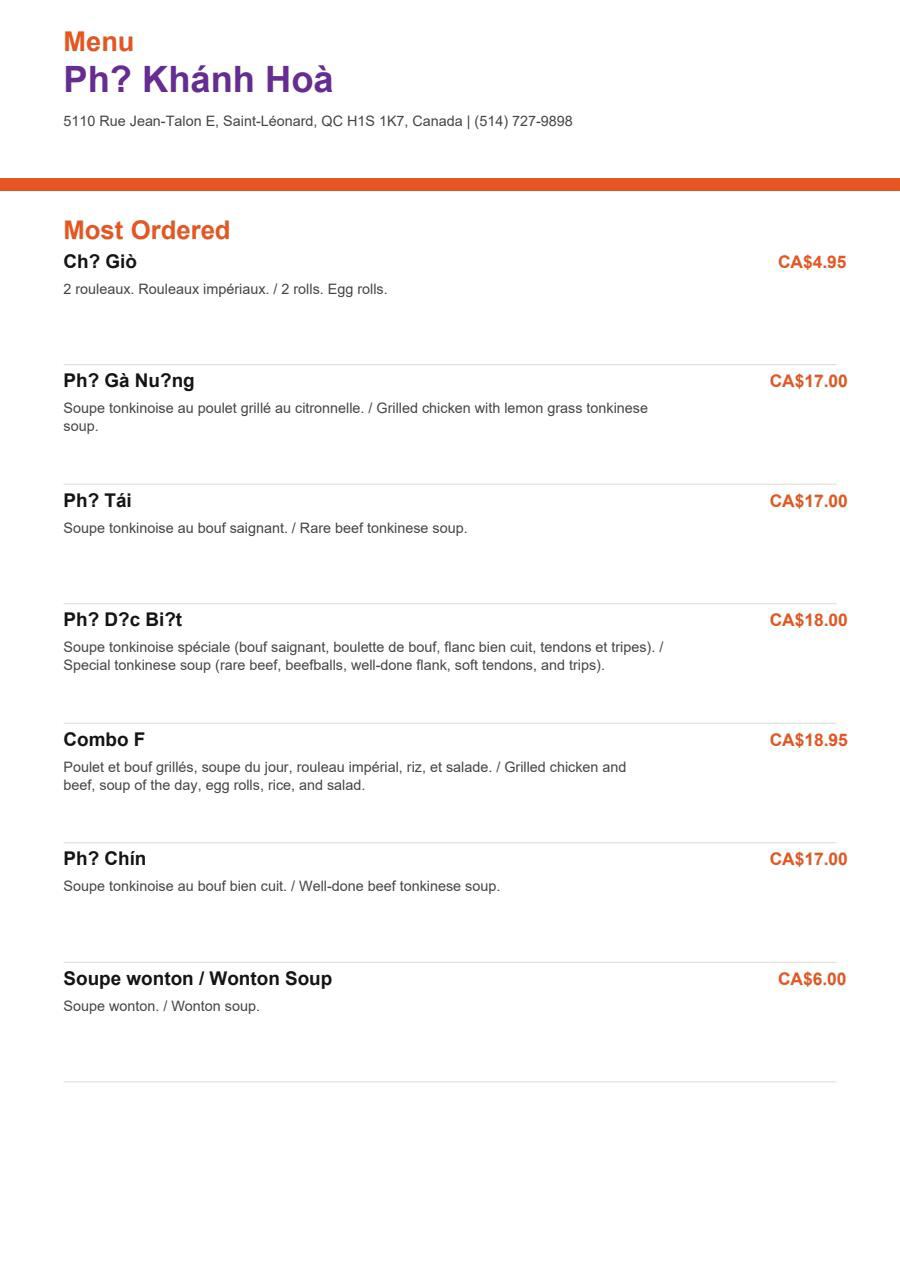
Task: Click the Combo F description text
Action: [x=344, y=776]
